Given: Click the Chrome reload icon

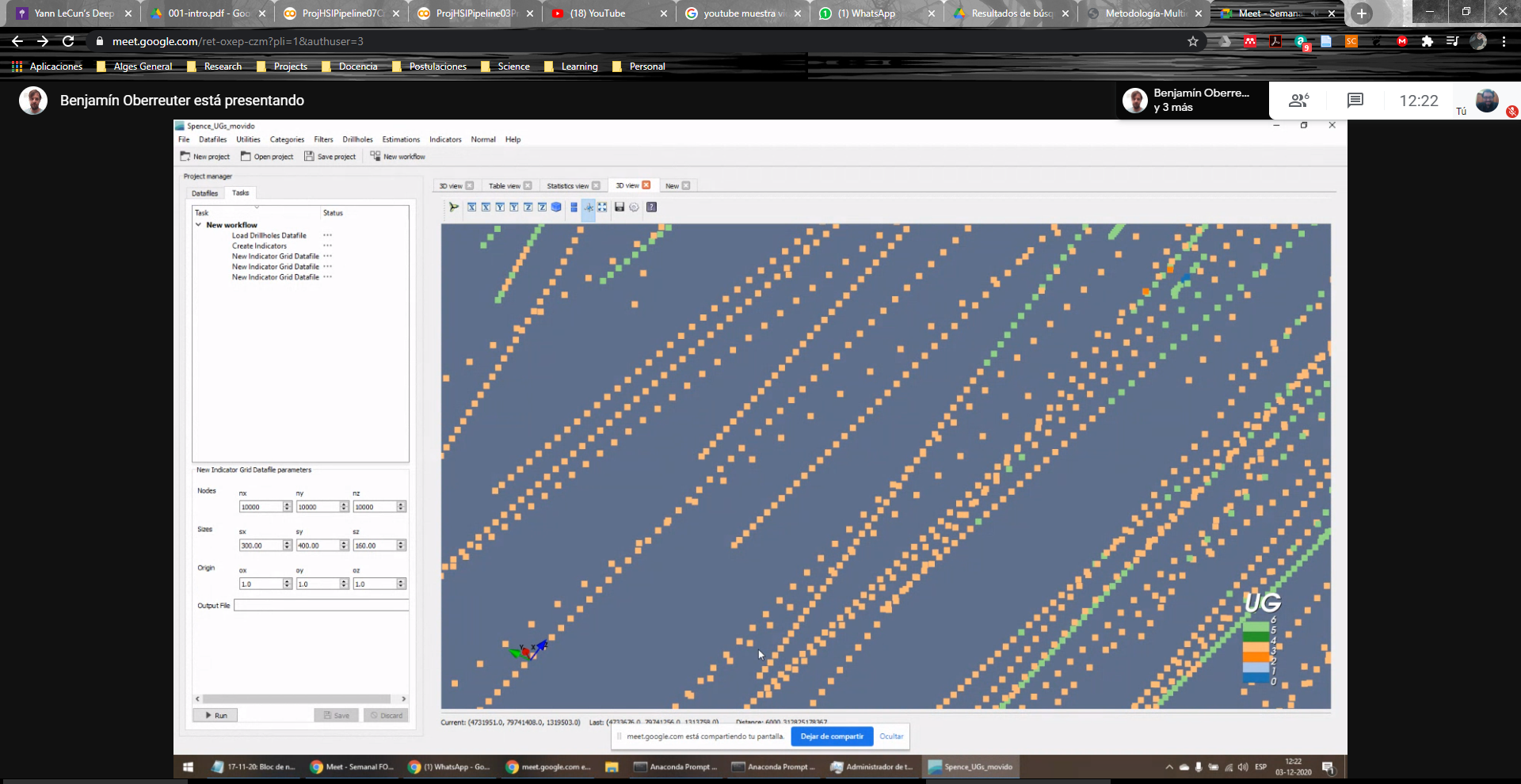Looking at the screenshot, I should coord(68,41).
